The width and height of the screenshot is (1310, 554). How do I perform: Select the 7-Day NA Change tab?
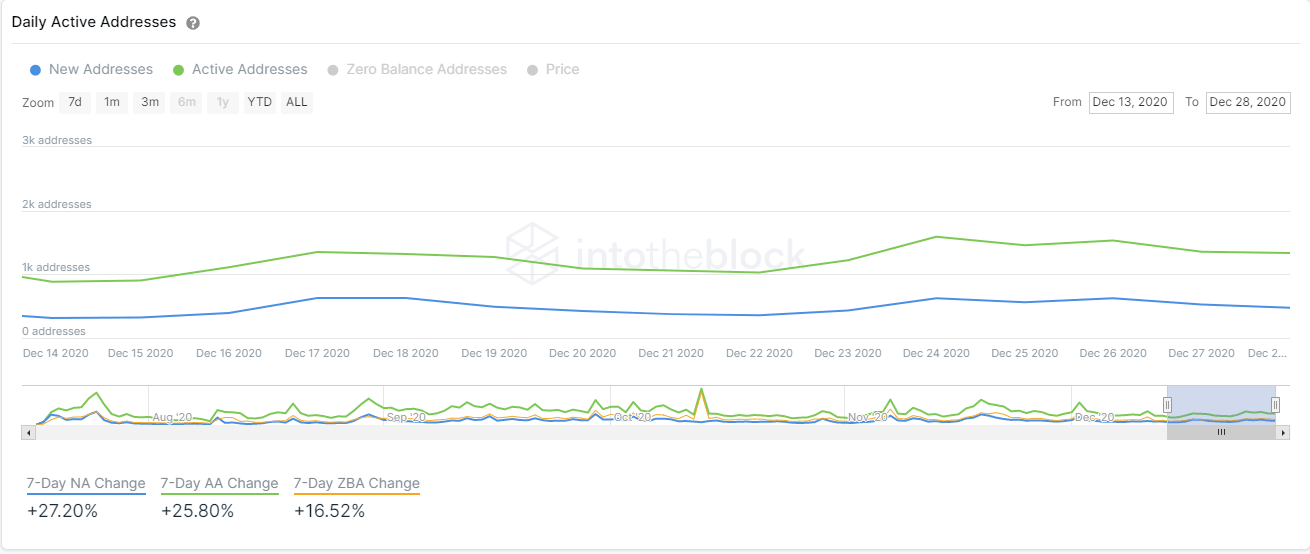(x=86, y=484)
